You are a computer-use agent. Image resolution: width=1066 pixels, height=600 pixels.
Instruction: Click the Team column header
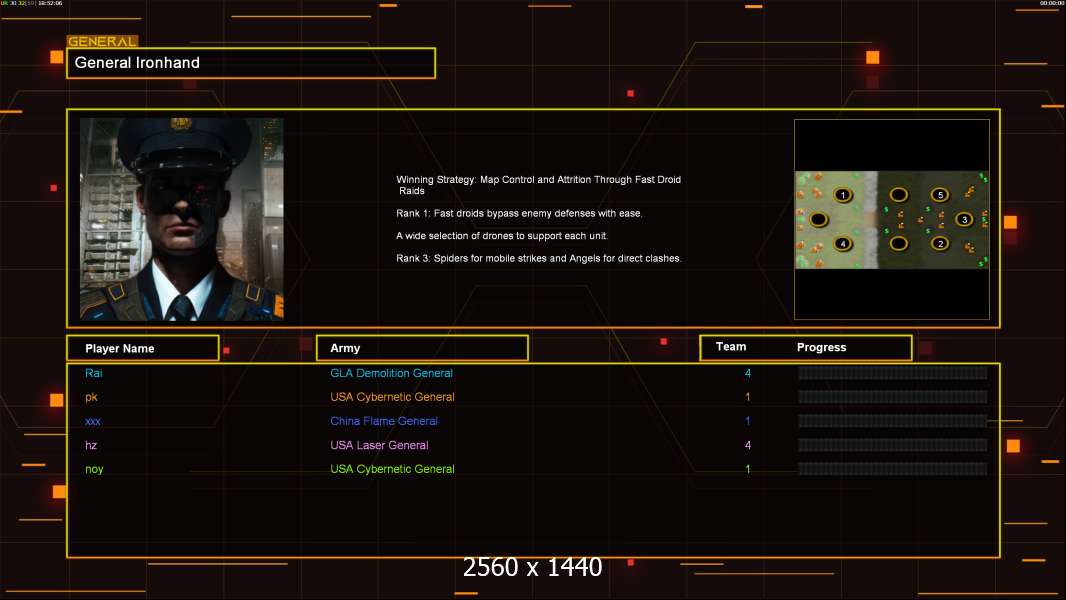731,347
